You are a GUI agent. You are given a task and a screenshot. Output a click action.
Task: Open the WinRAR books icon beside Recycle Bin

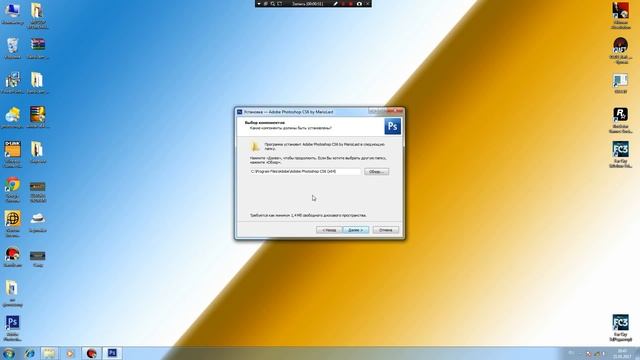tap(38, 48)
